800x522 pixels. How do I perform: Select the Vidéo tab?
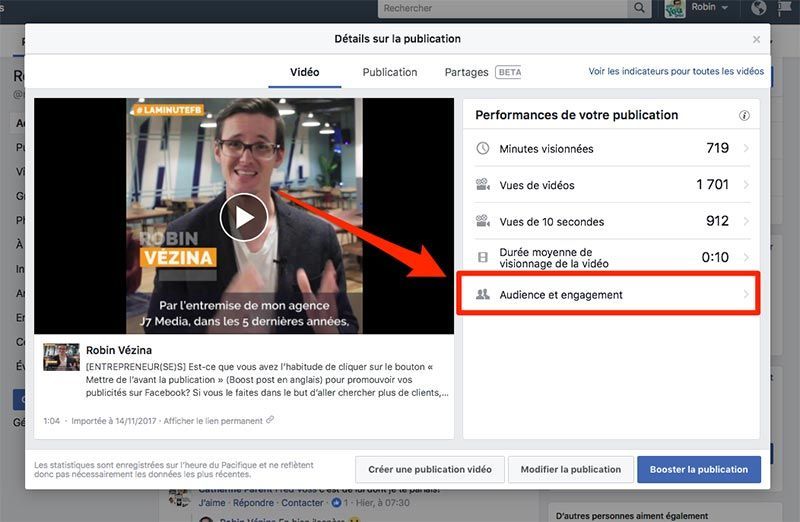(x=305, y=72)
